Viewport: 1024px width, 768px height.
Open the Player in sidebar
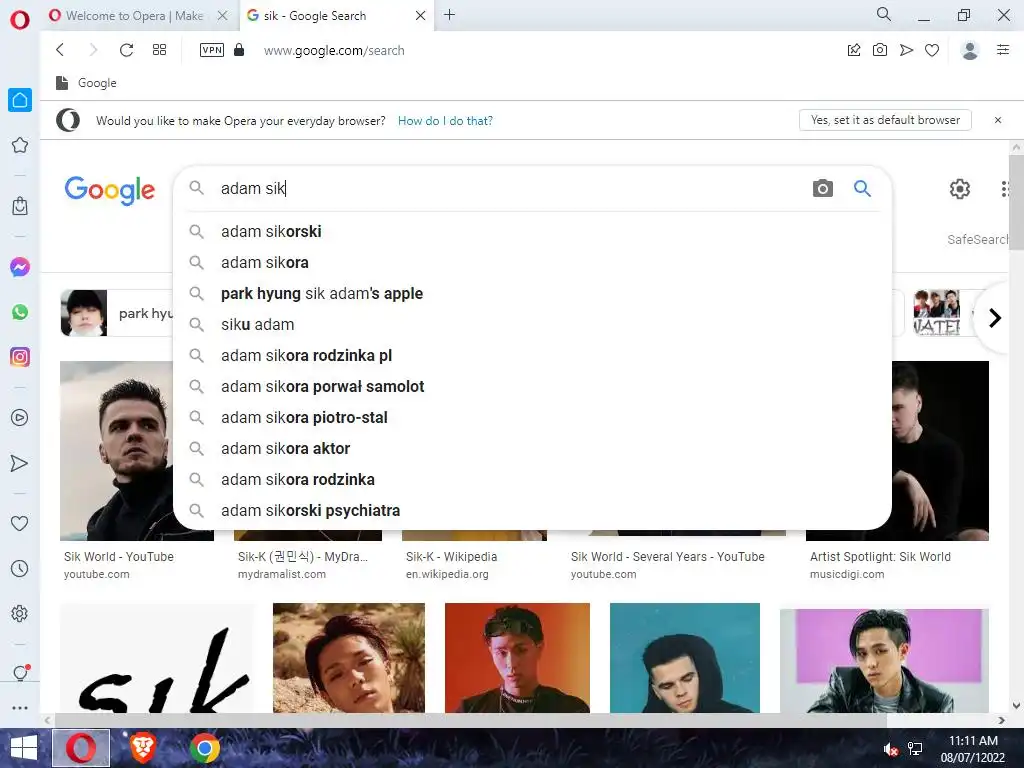click(20, 417)
